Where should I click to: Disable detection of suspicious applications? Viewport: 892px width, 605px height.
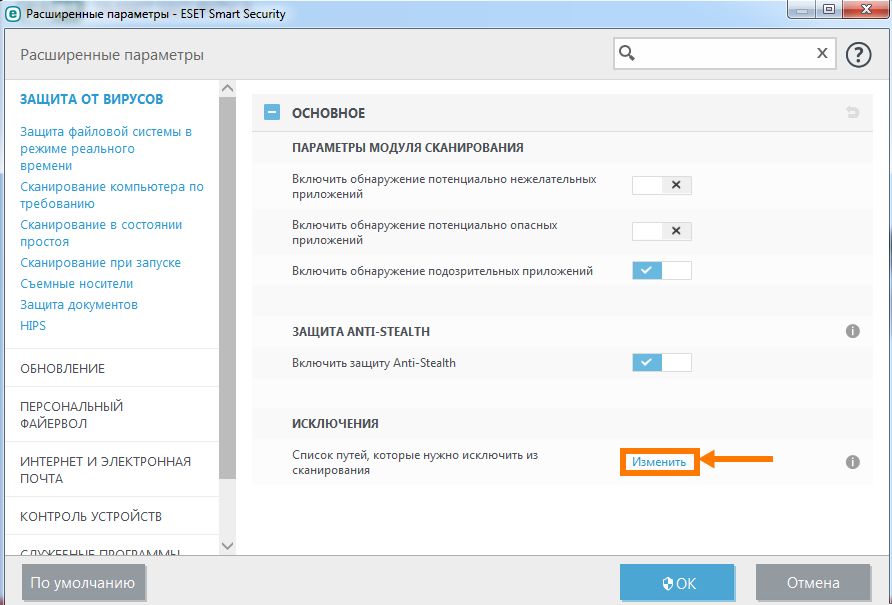point(662,270)
